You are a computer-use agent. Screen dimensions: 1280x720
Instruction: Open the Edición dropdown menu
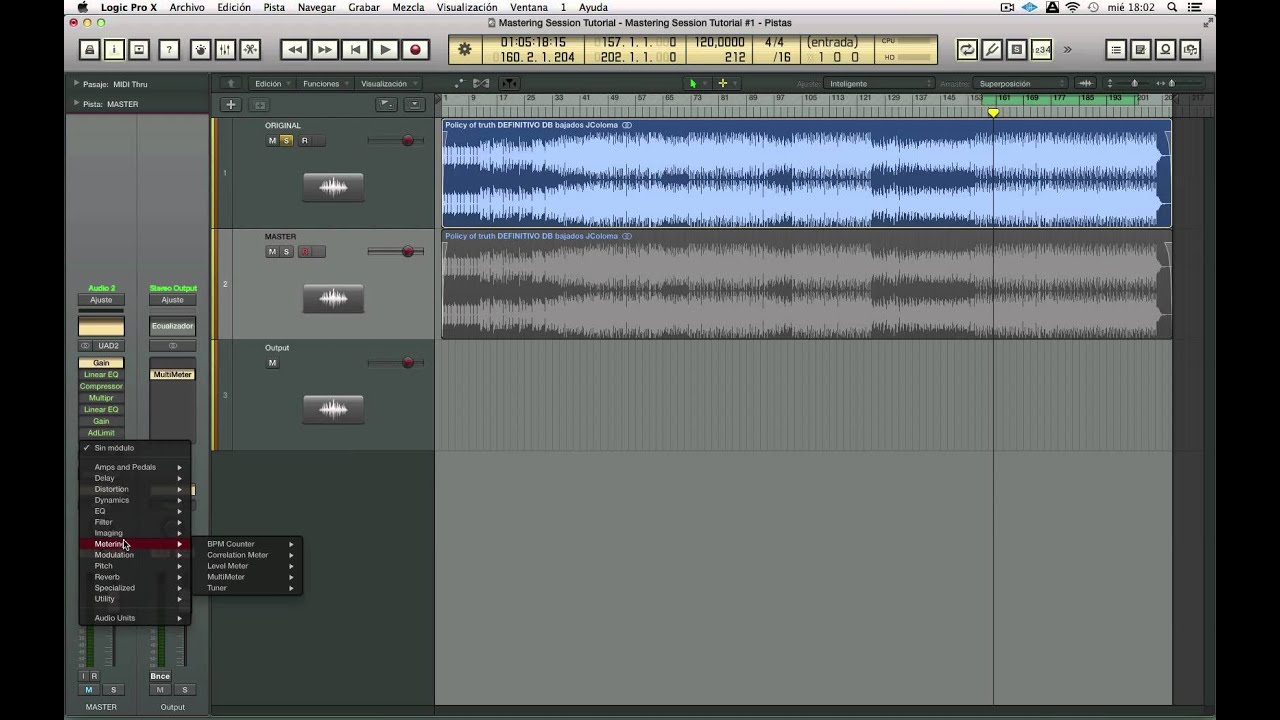point(272,84)
